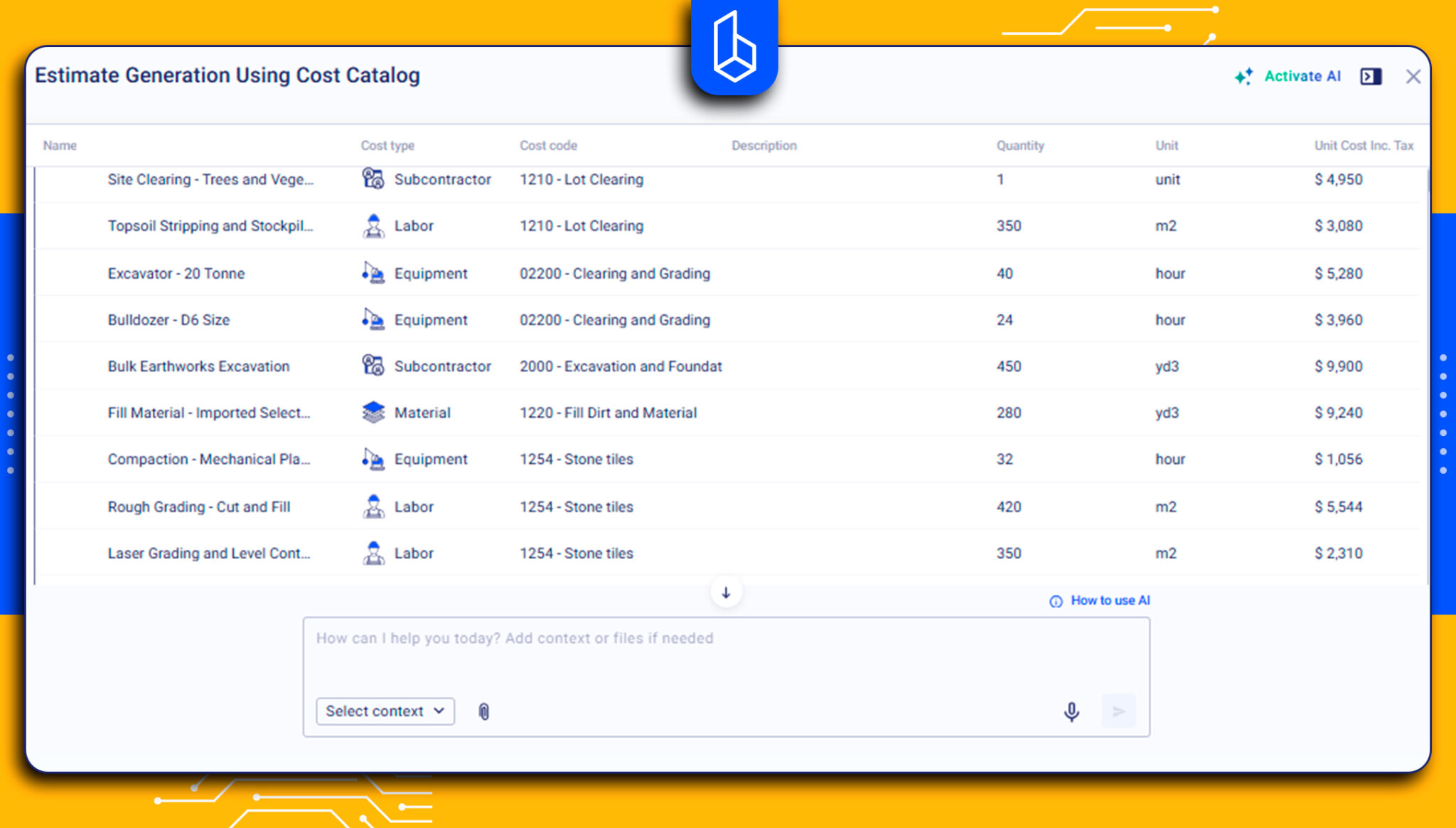
Task: Click the Equipment icon on Excavator - 20 Tonne row
Action: click(x=372, y=273)
